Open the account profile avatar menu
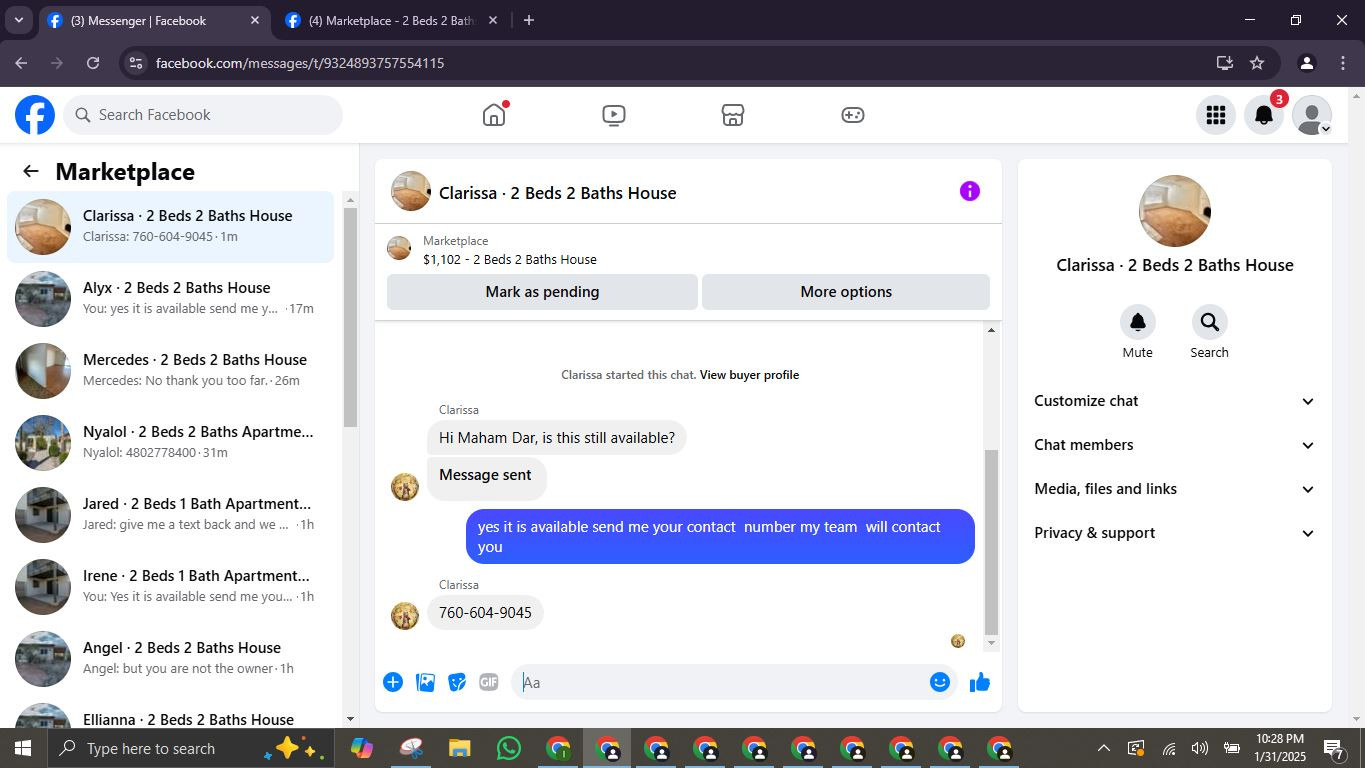This screenshot has width=1365, height=768. pos(1312,115)
